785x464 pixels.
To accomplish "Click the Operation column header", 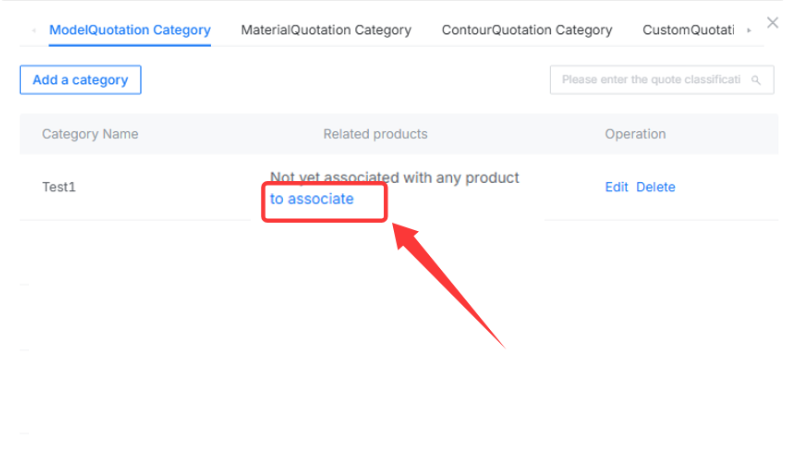I will pyautogui.click(x=635, y=134).
